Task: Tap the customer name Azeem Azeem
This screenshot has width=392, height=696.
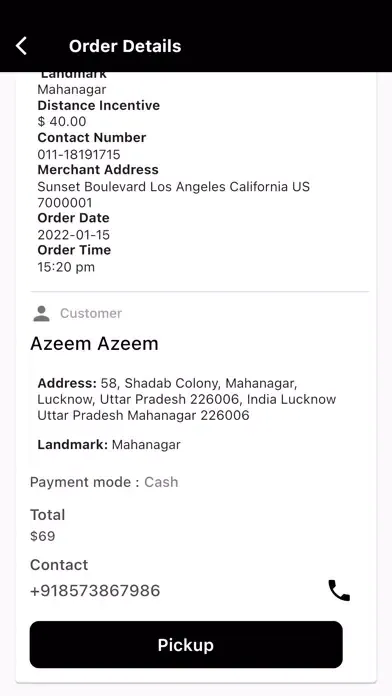Action: [94, 344]
